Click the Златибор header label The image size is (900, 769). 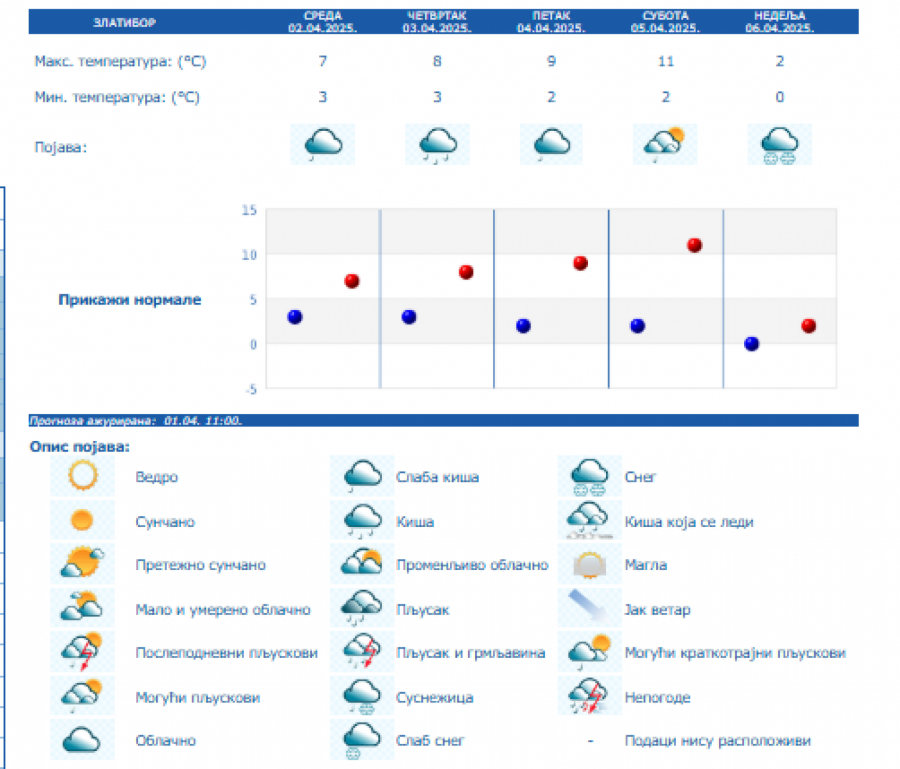click(x=124, y=22)
